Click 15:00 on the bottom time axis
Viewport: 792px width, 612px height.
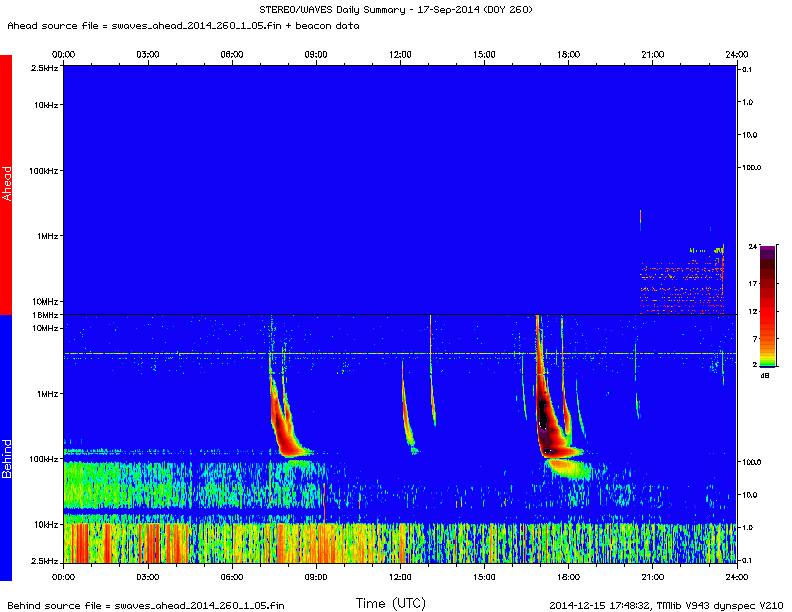click(x=484, y=577)
